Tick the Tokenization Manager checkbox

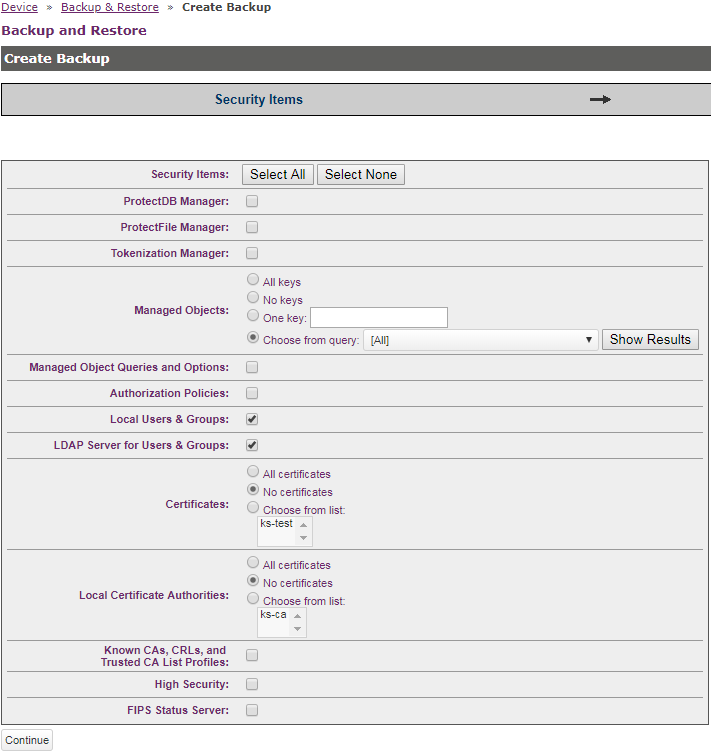(252, 253)
